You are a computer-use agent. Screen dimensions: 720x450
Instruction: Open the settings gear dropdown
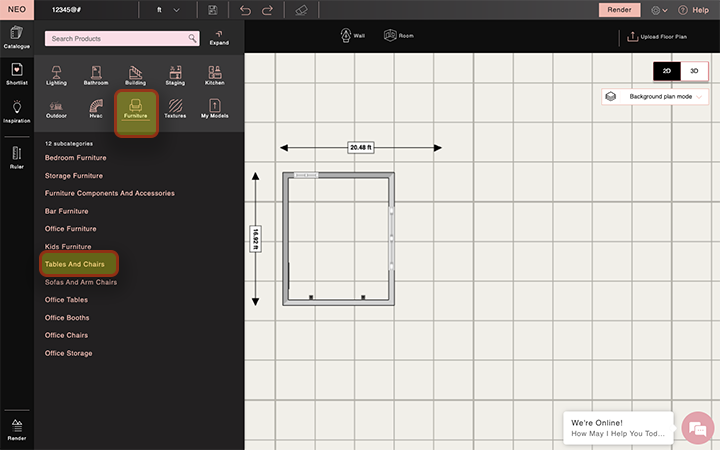[x=660, y=10]
